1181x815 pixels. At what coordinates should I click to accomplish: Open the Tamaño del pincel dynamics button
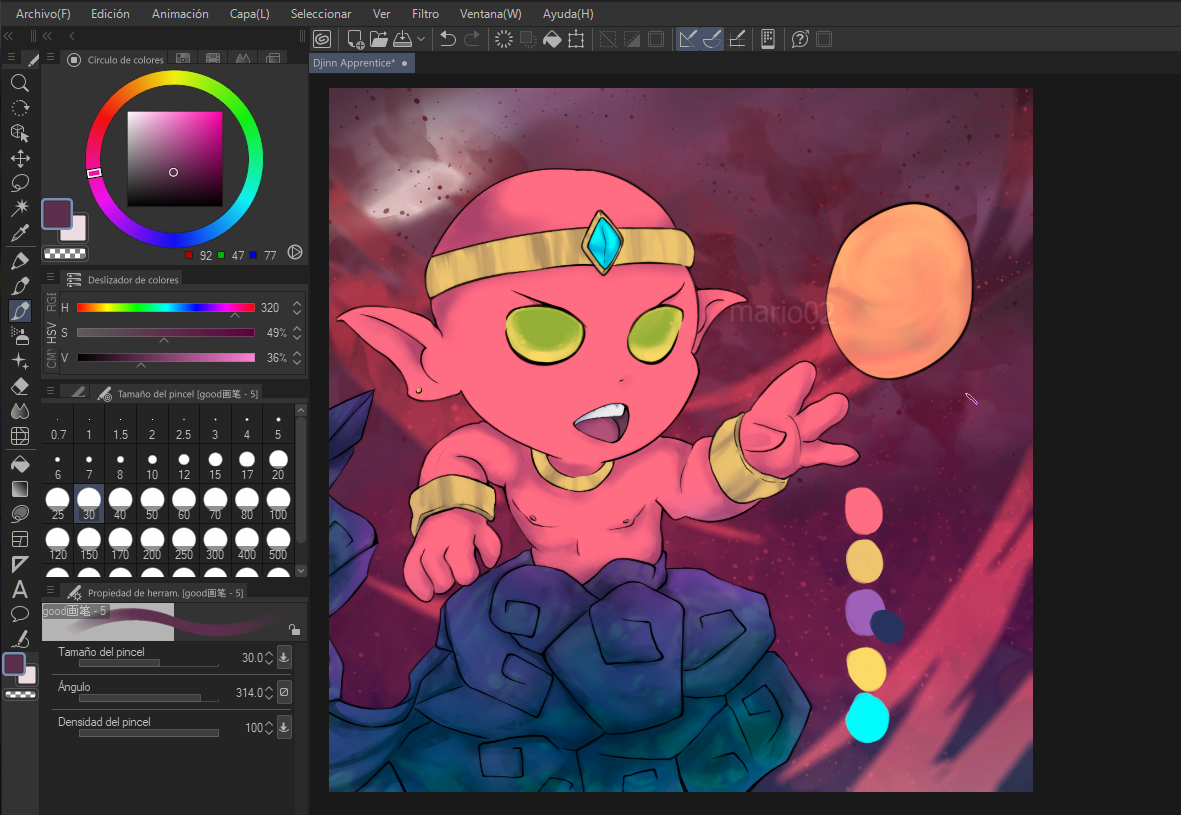284,658
